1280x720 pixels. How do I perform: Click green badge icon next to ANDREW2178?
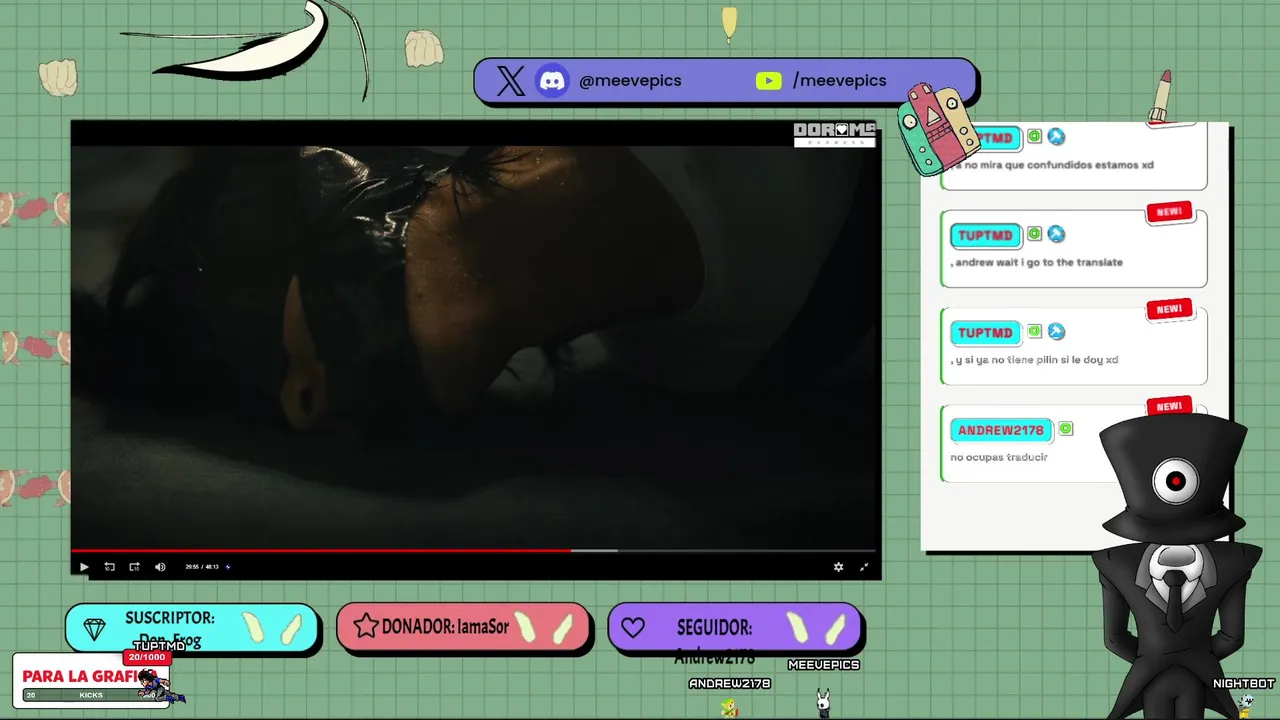tap(1066, 429)
